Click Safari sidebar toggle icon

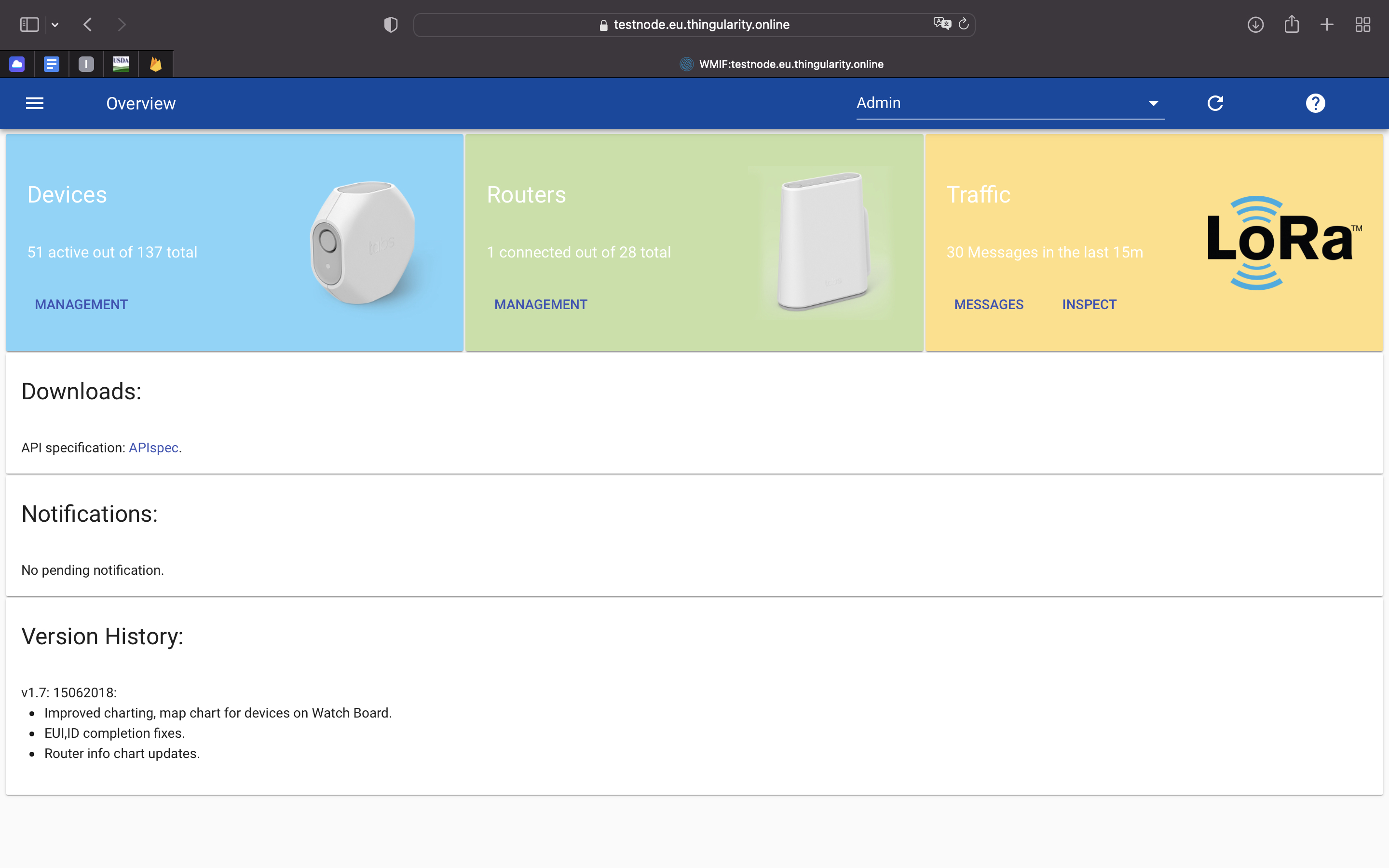29,25
